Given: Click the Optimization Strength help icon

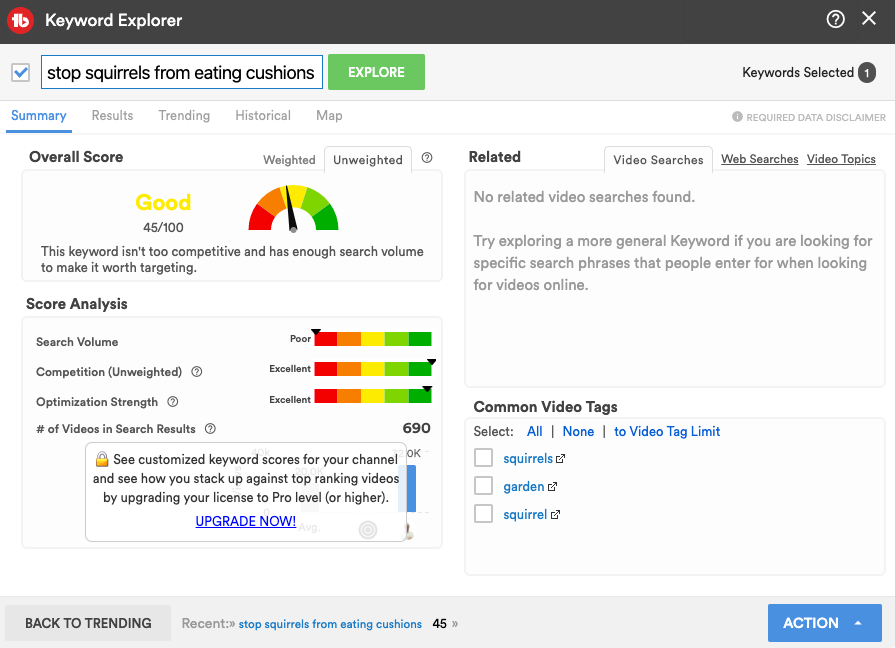Looking at the screenshot, I should click(x=173, y=402).
